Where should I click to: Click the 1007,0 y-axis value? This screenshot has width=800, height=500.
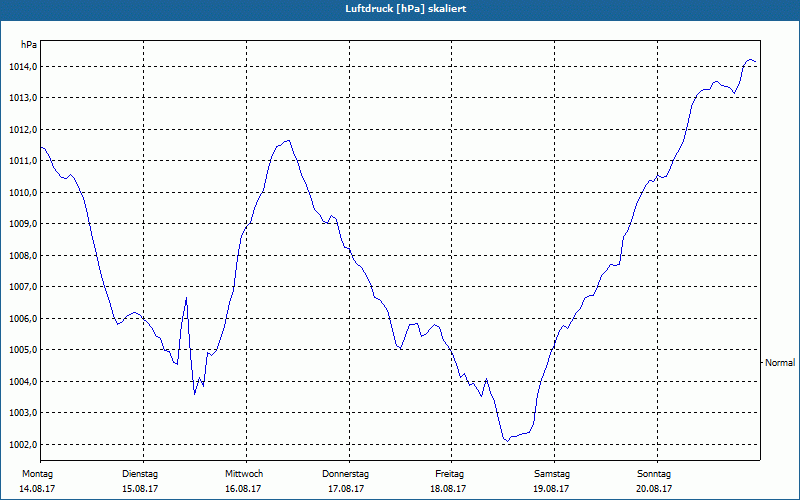[23, 287]
